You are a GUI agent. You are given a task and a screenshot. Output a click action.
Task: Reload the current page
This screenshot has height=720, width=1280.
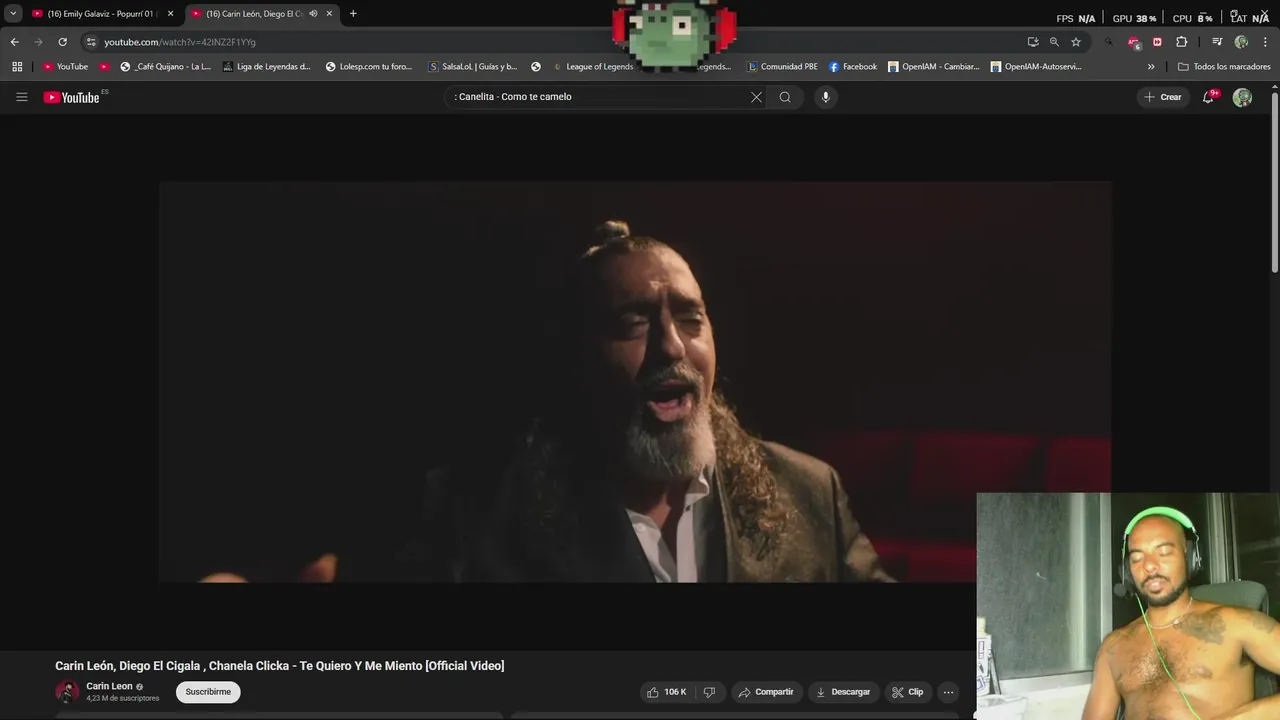tap(62, 42)
